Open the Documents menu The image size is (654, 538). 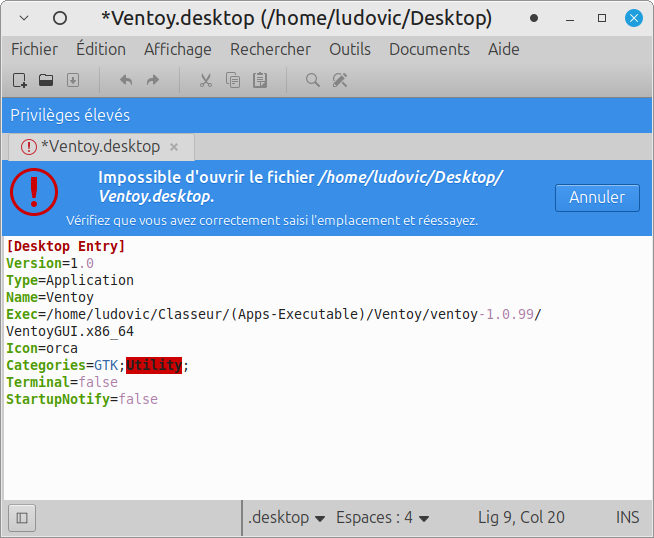click(x=429, y=49)
